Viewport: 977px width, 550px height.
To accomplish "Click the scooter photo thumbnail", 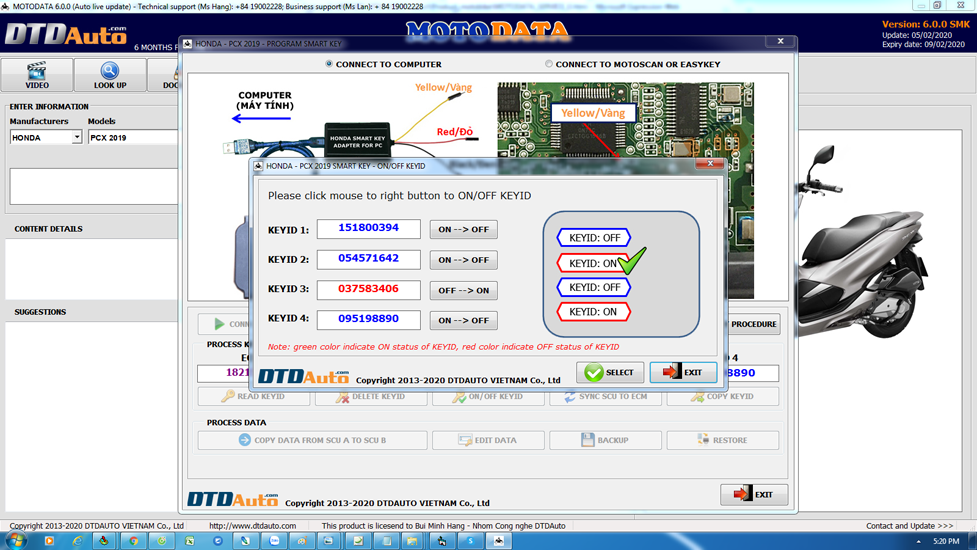I will pos(863,243).
